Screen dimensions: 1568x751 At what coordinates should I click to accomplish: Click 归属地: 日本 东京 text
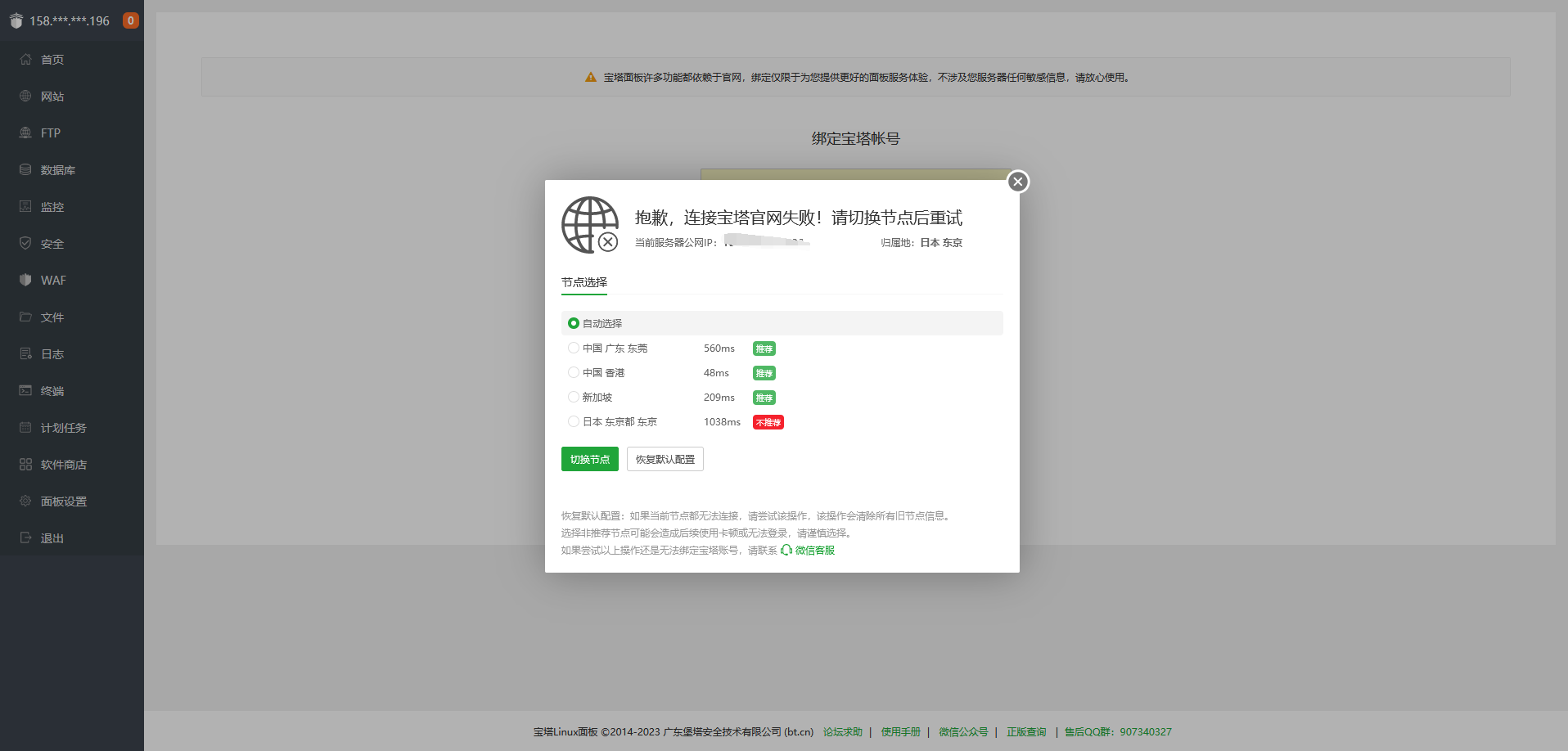click(921, 243)
